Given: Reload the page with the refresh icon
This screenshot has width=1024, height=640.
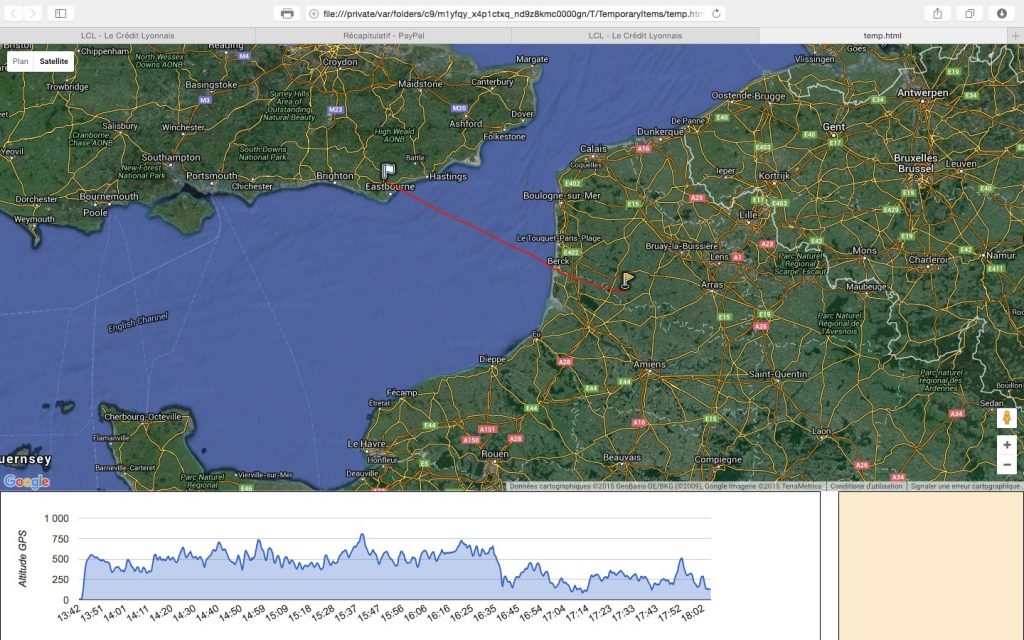Looking at the screenshot, I should (x=716, y=14).
